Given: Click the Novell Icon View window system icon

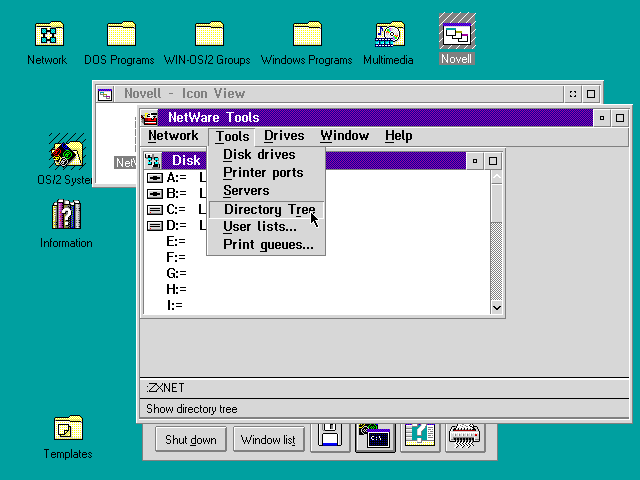Looking at the screenshot, I should (x=105, y=95).
